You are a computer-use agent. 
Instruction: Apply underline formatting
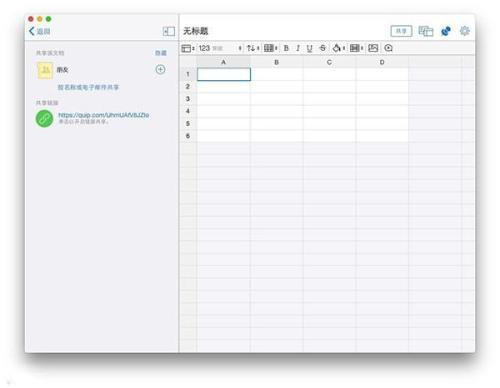(309, 48)
